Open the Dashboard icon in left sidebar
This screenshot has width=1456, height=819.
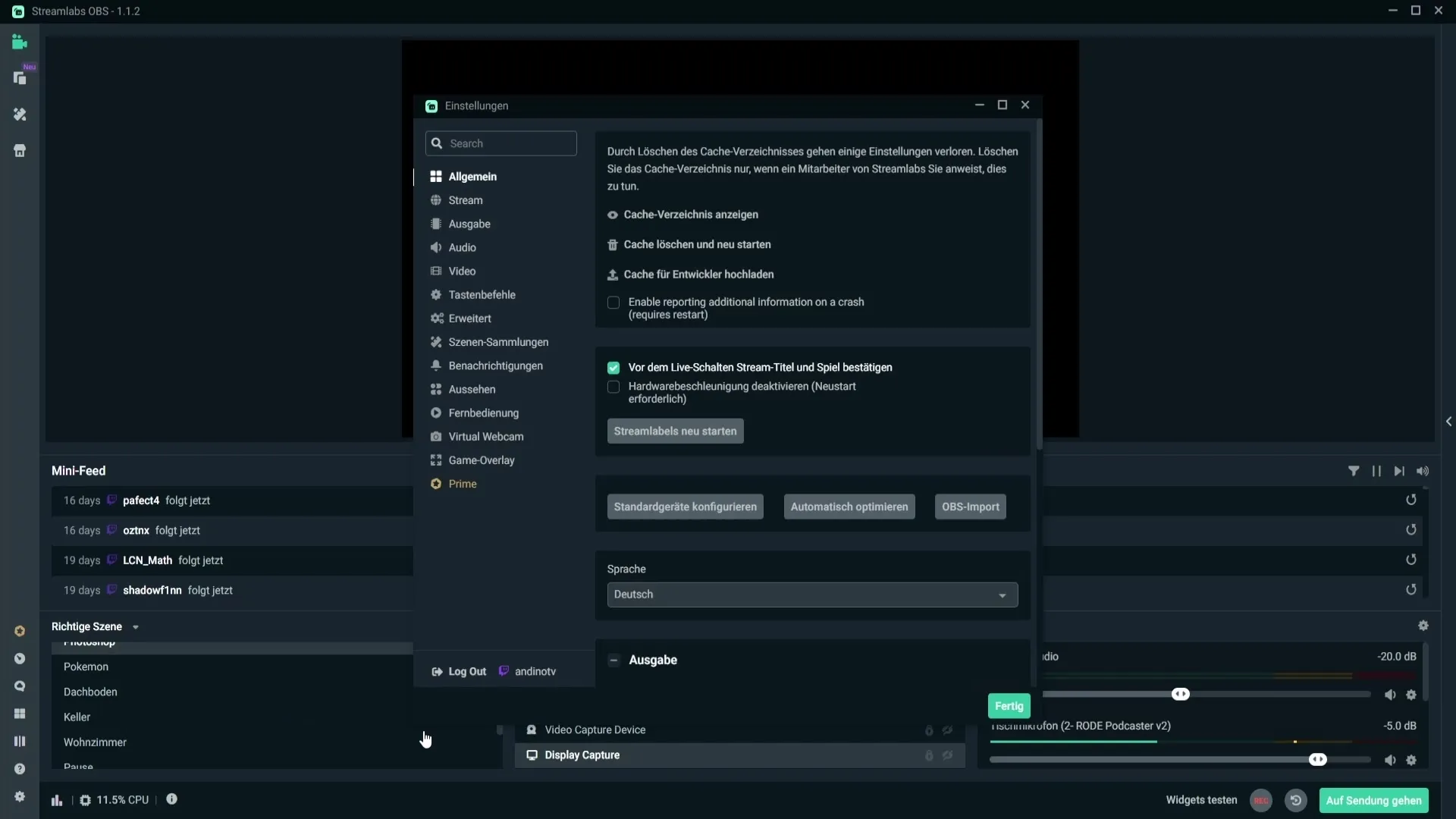(x=20, y=658)
